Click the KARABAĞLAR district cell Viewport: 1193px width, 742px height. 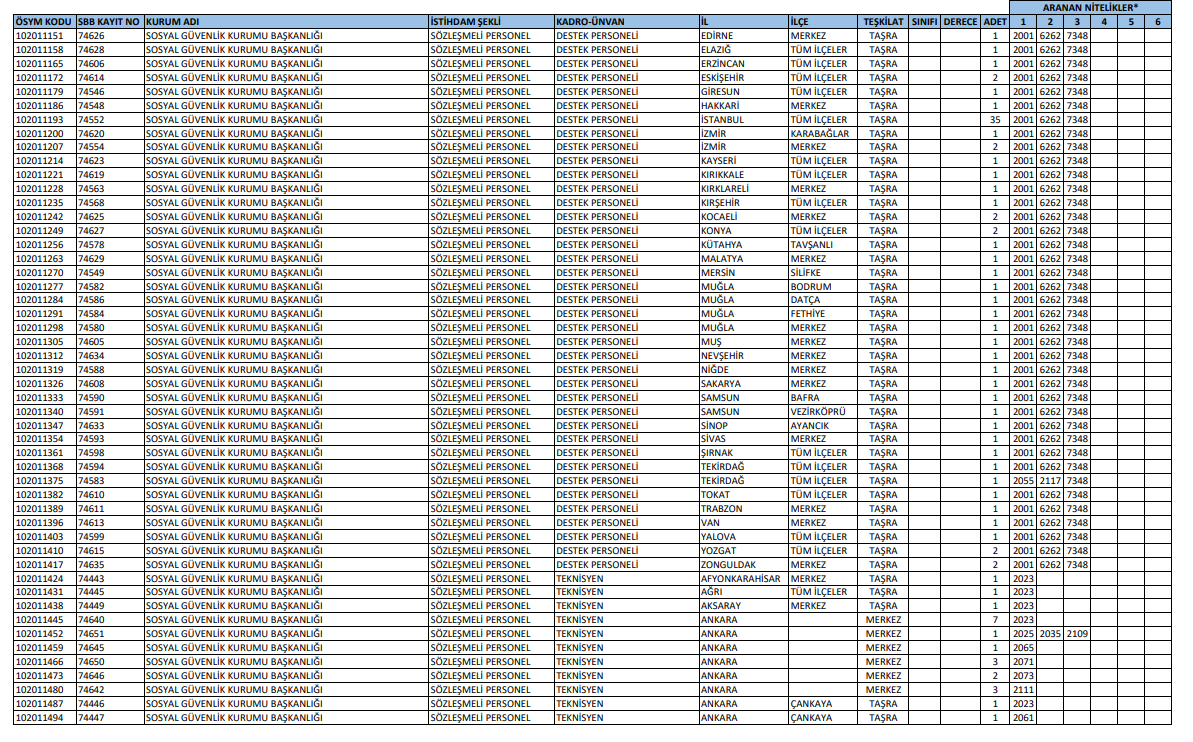pos(819,133)
